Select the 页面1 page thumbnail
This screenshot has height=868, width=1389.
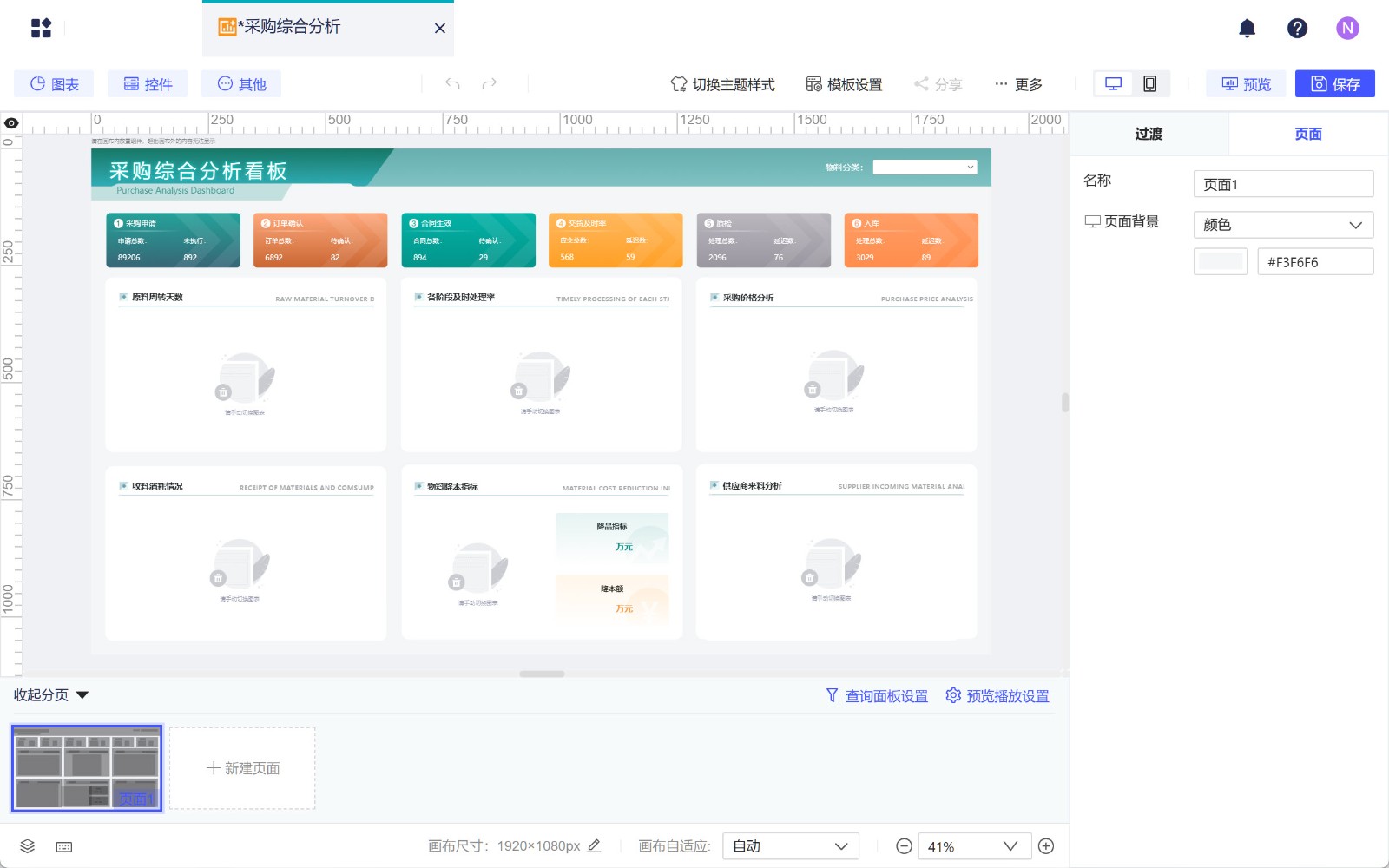coord(87,768)
